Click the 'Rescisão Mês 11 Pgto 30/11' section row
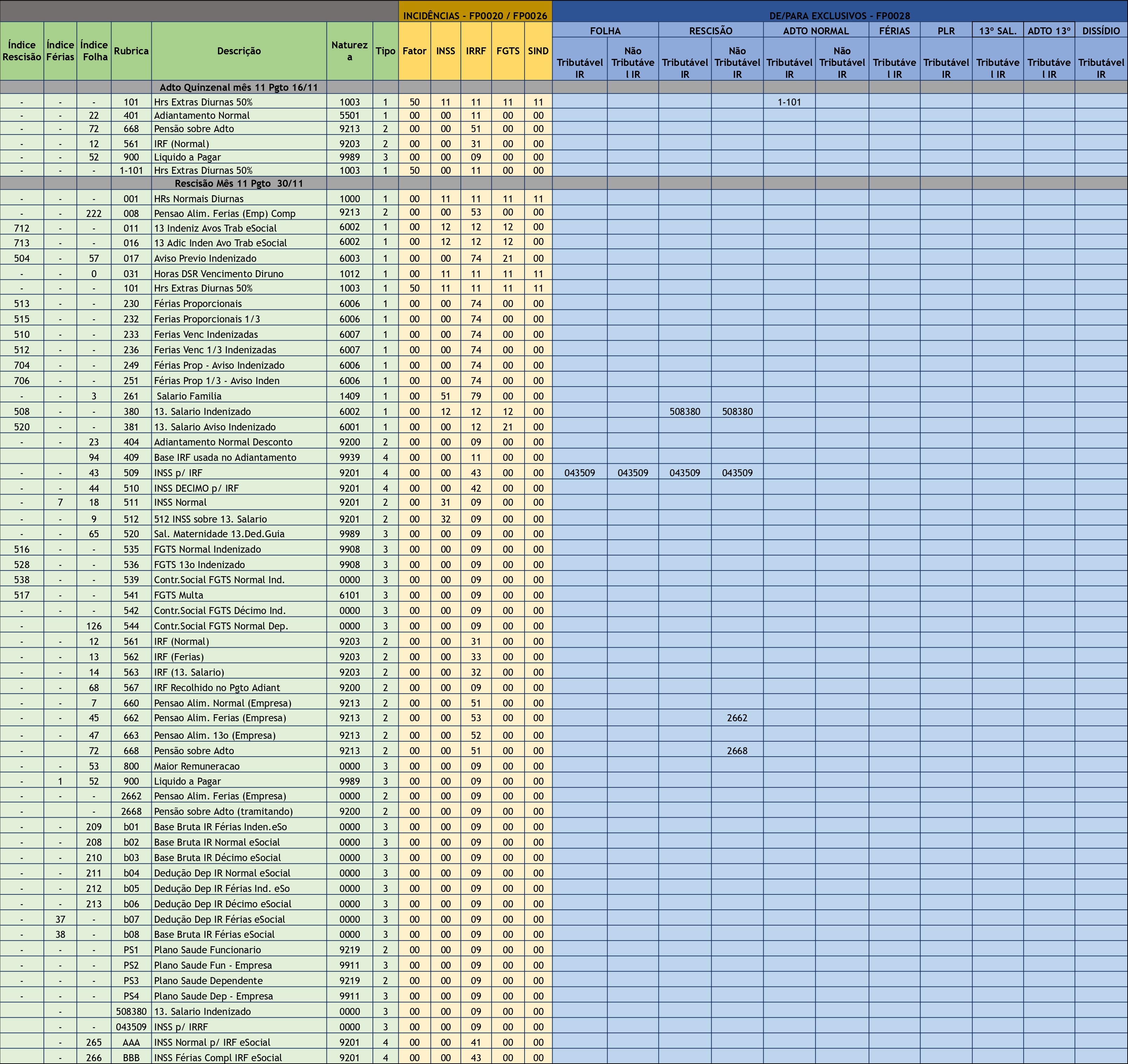 (x=239, y=183)
